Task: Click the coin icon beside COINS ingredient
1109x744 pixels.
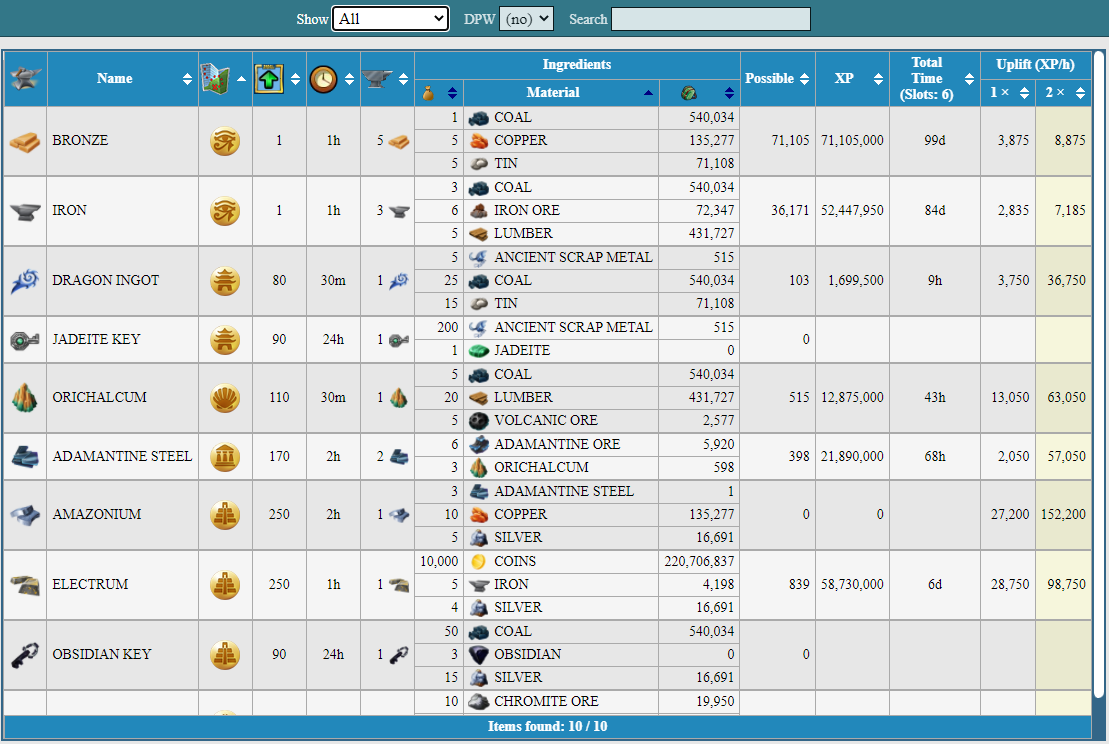Action: (x=479, y=562)
